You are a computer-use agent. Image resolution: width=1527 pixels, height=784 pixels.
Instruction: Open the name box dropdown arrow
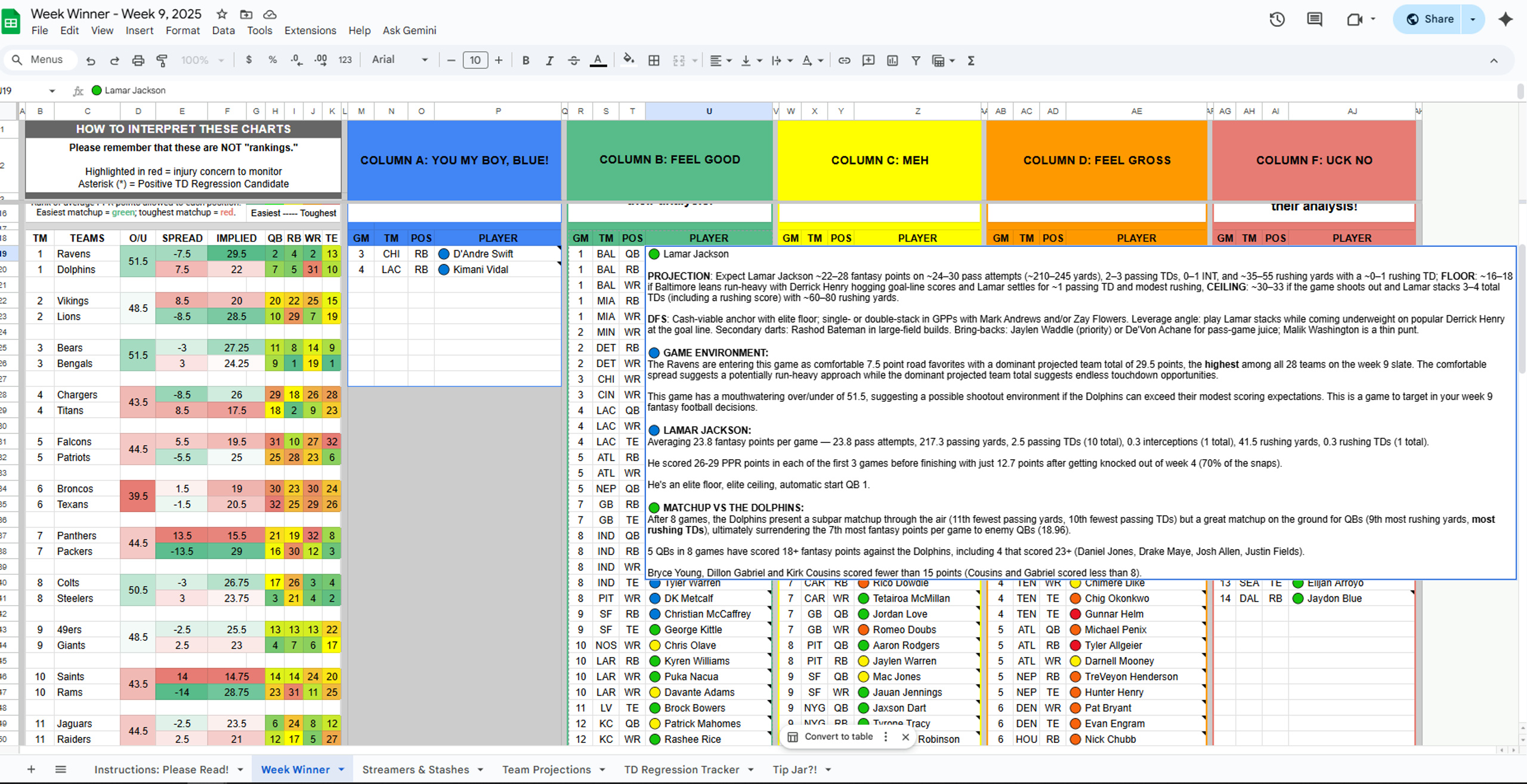52,91
